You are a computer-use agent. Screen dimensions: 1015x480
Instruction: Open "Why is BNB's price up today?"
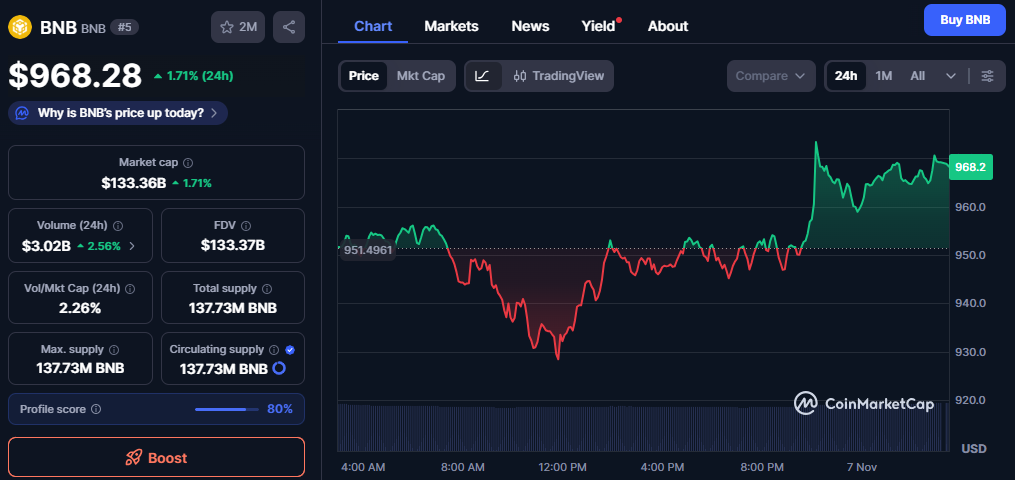click(118, 113)
